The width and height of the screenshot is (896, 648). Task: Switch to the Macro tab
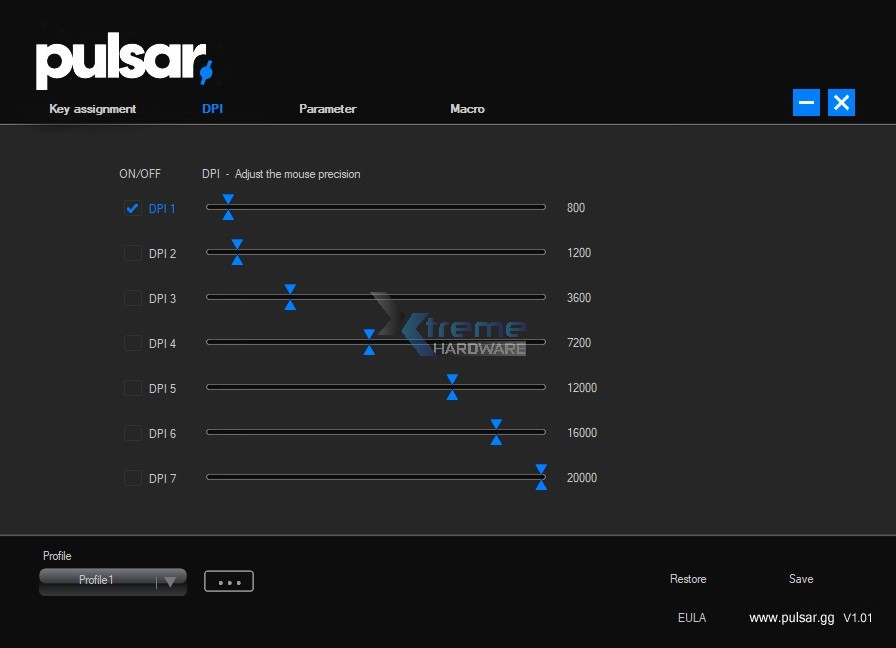[467, 109]
